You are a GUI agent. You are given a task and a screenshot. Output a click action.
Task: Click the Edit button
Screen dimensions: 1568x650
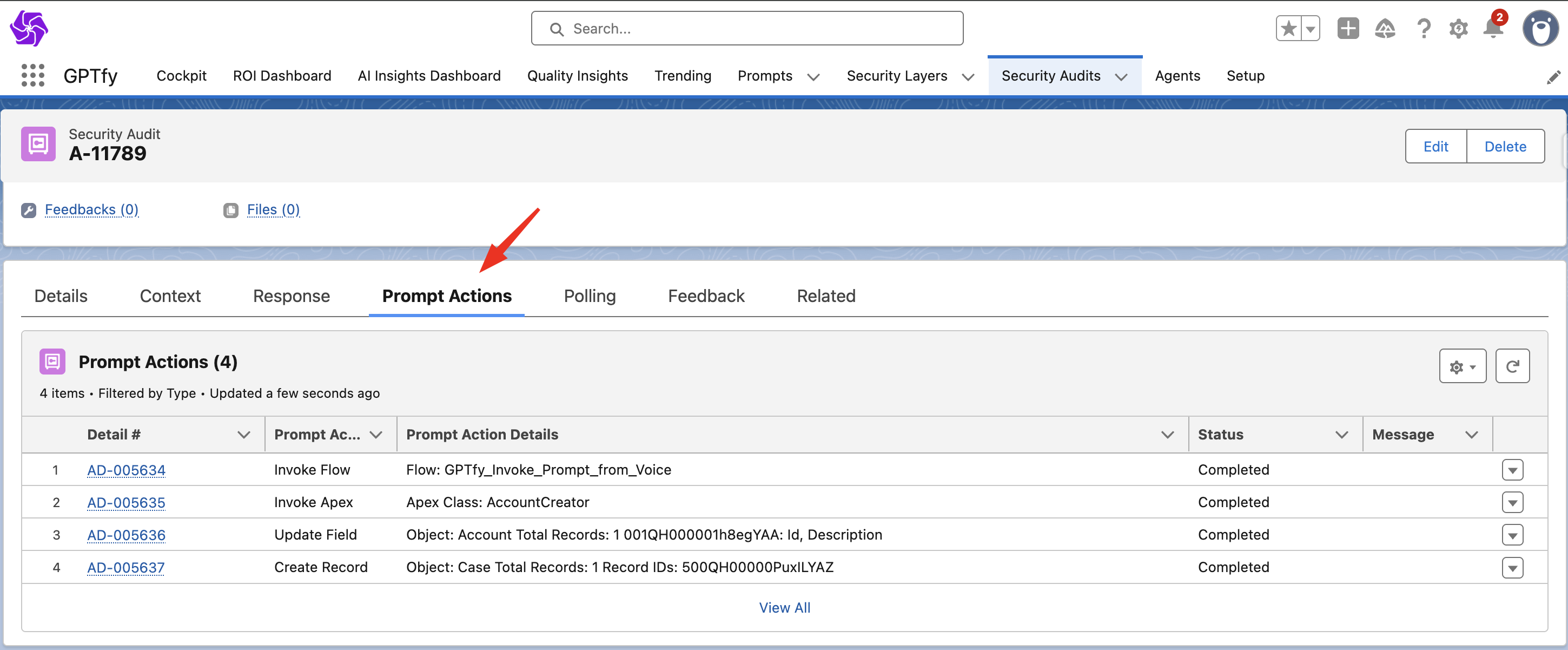(x=1435, y=146)
